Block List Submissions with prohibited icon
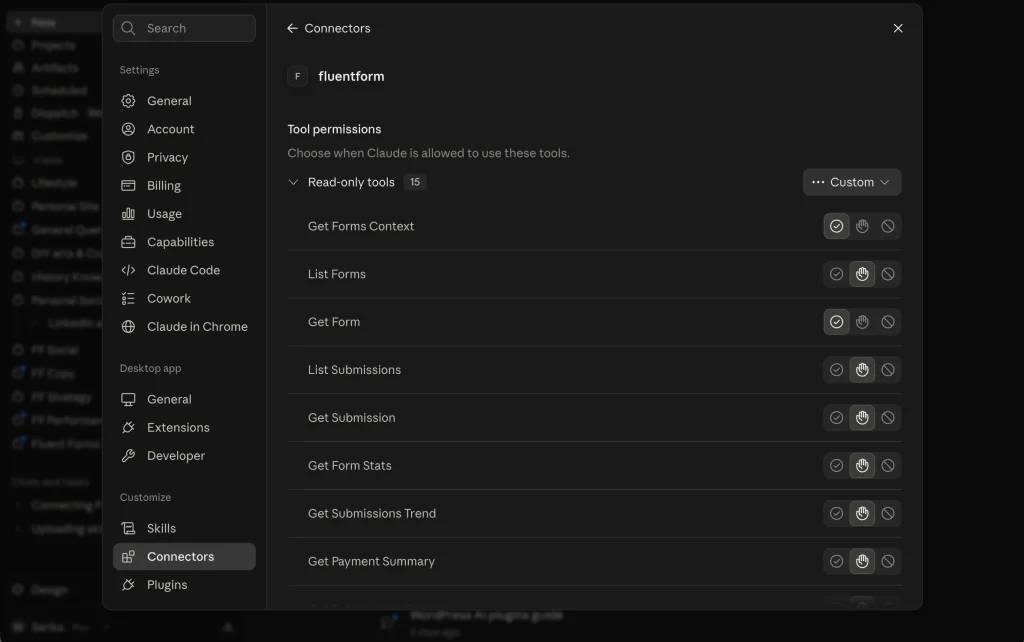 pos(888,370)
